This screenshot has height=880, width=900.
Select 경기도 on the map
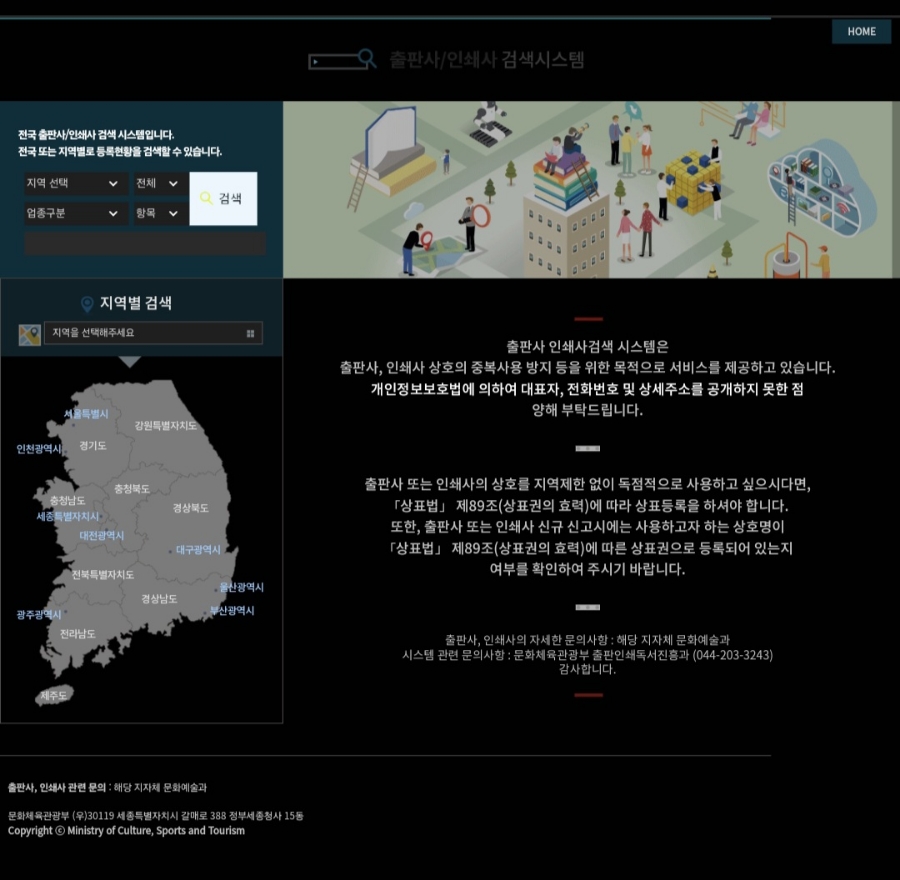(x=93, y=445)
